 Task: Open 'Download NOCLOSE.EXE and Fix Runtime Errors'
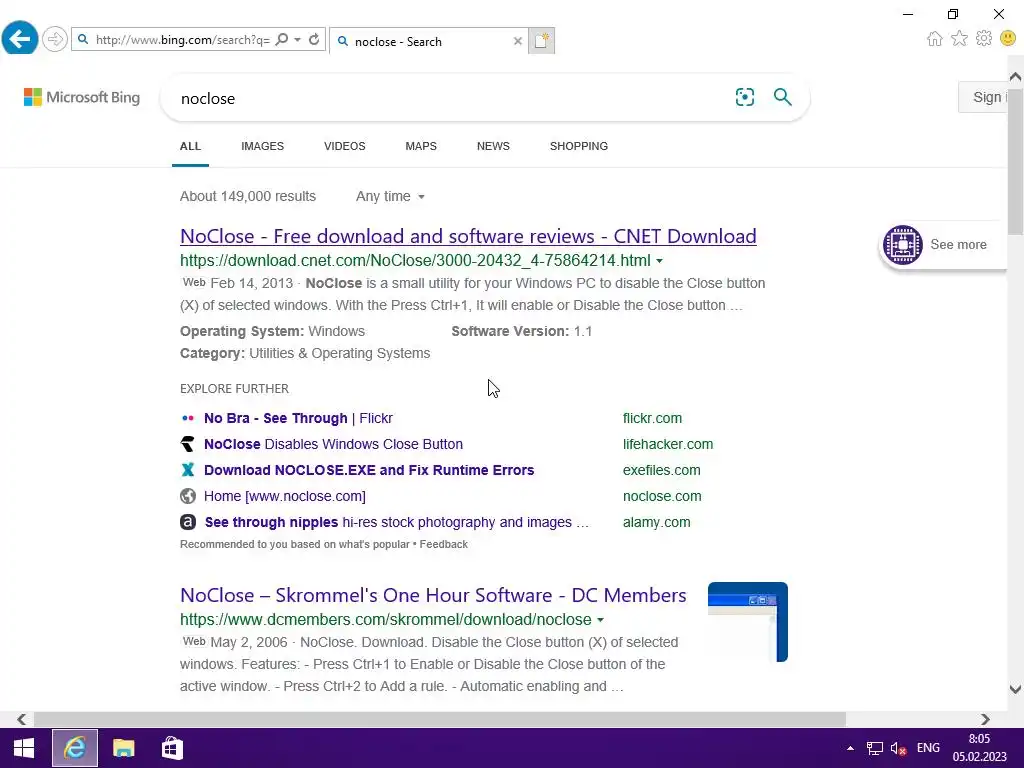pos(369,470)
